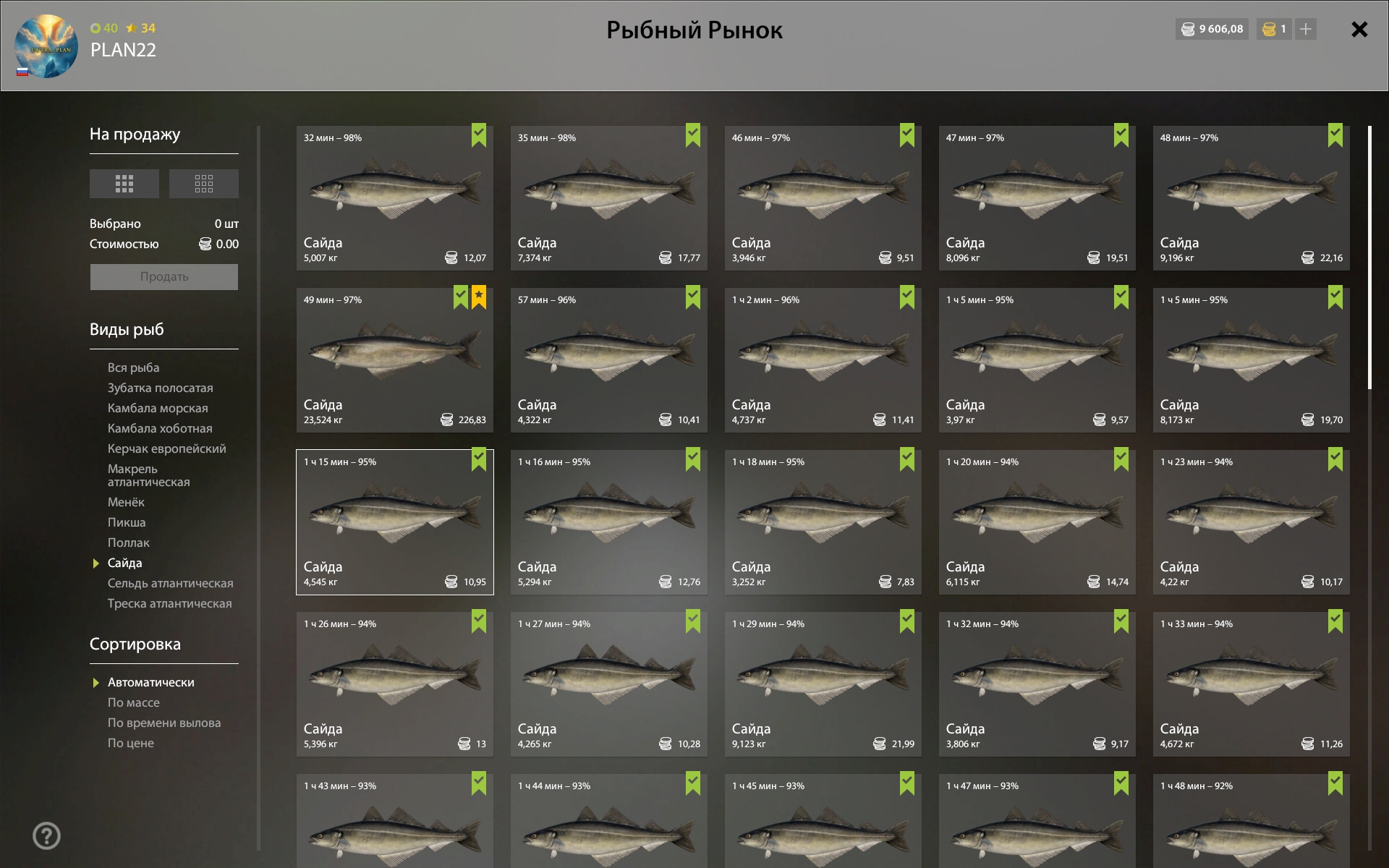Click the silver coins balance 9 606,08
1389x868 pixels.
[x=1212, y=30]
